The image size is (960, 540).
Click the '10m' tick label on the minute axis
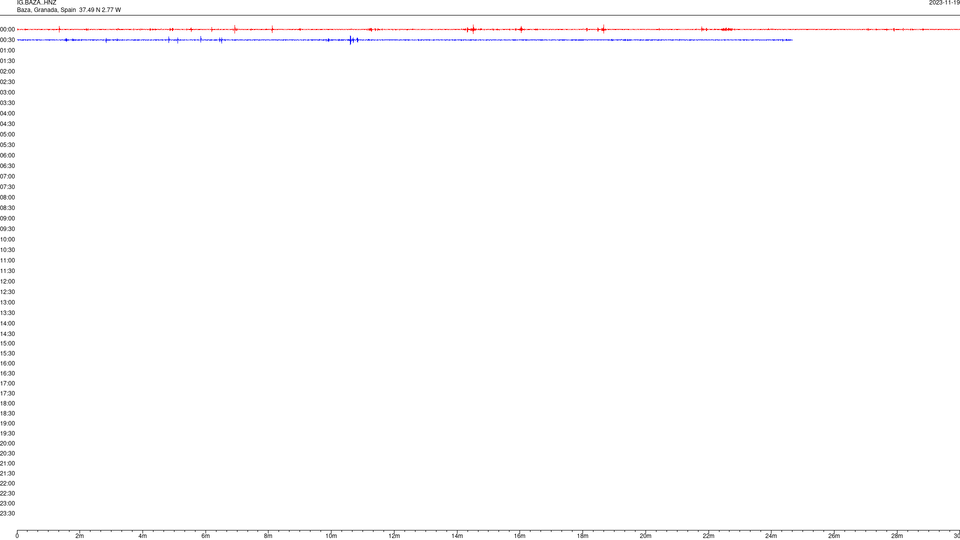(x=331, y=536)
